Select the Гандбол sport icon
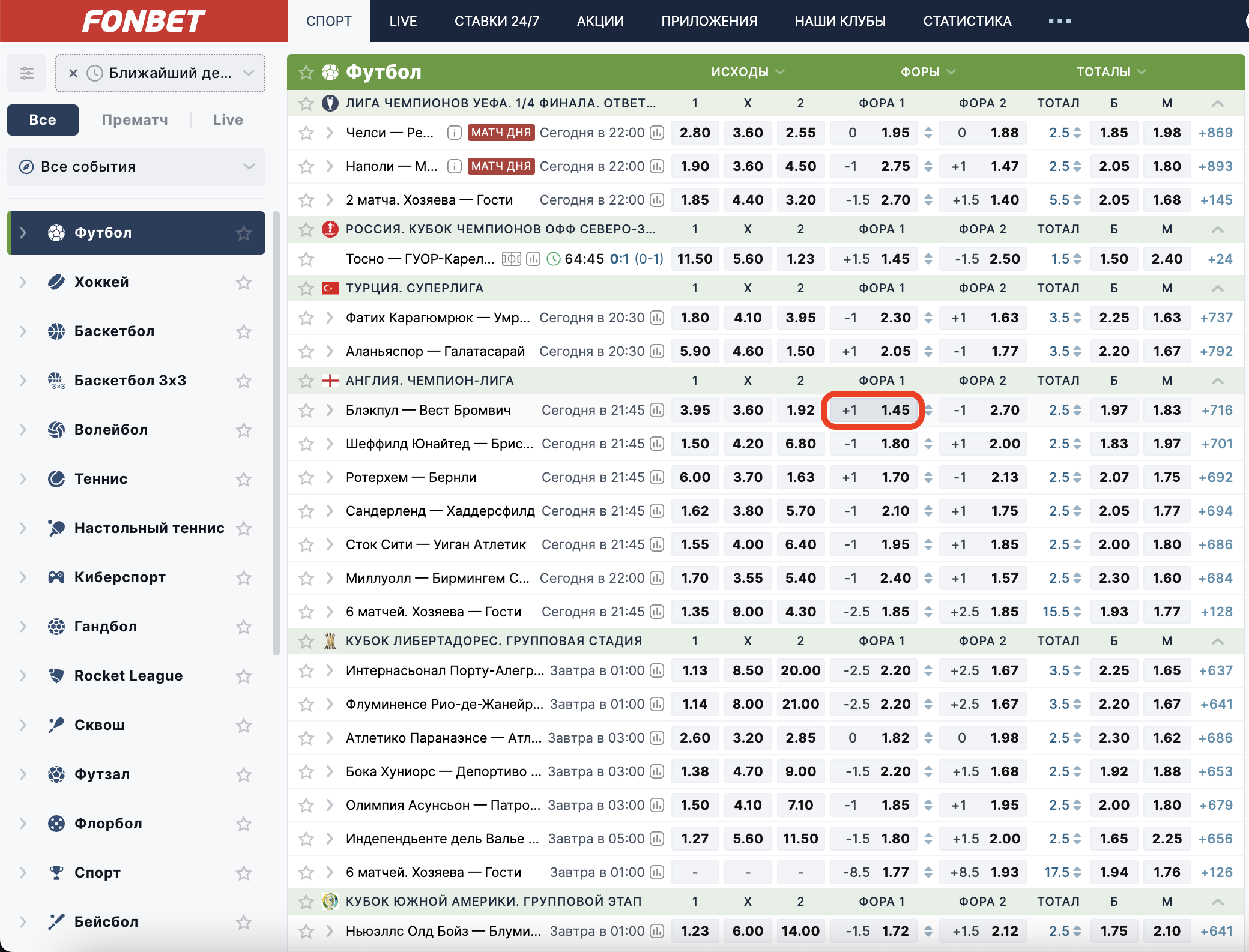Viewport: 1249px width, 952px height. click(56, 627)
